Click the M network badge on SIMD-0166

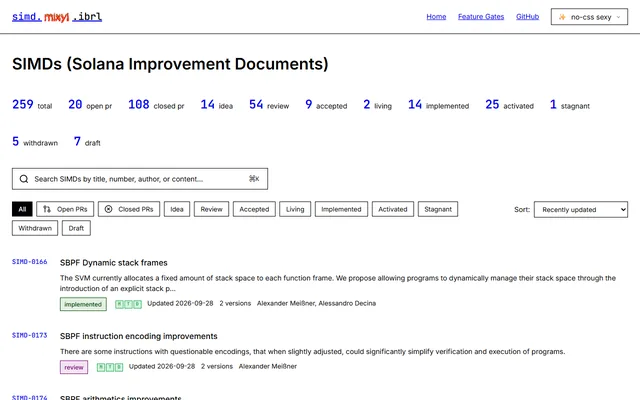coord(119,304)
